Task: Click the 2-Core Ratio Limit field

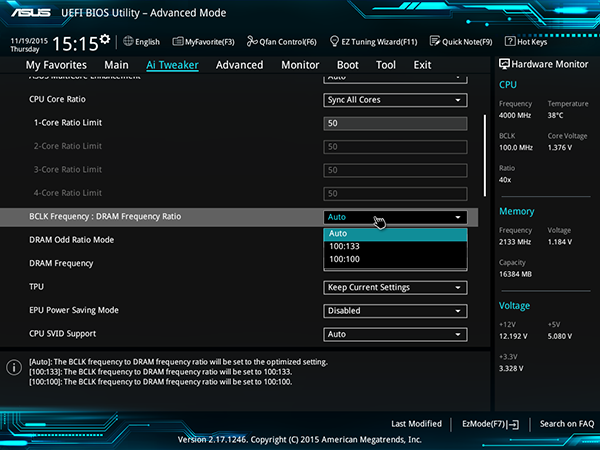Action: tap(395, 147)
